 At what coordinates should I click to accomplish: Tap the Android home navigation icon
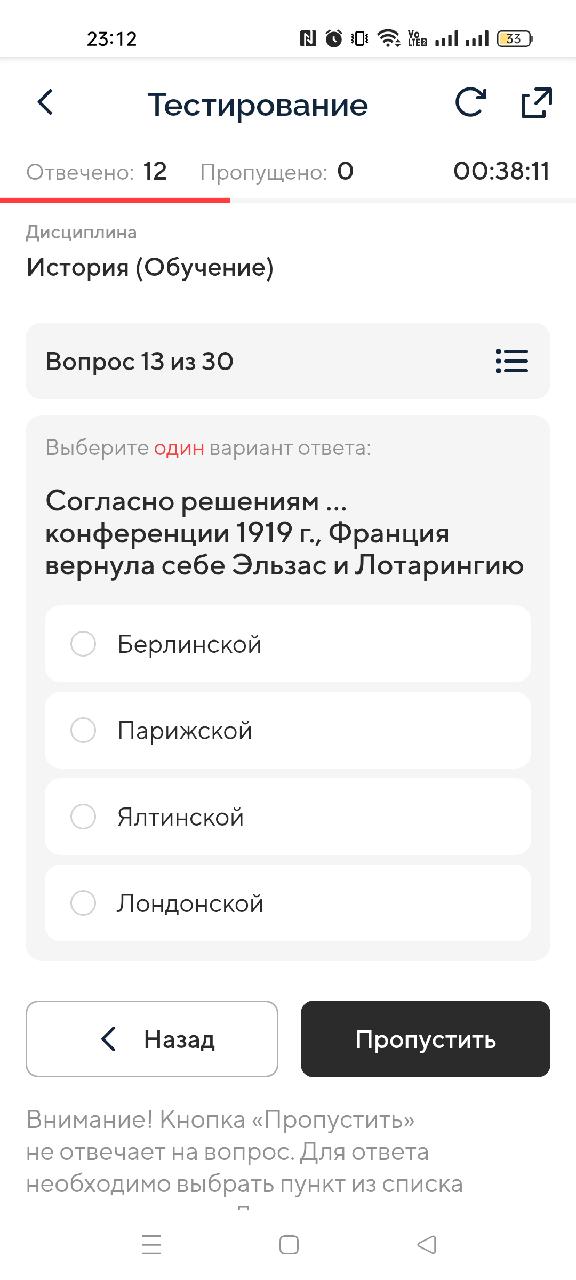pyautogui.click(x=289, y=1244)
